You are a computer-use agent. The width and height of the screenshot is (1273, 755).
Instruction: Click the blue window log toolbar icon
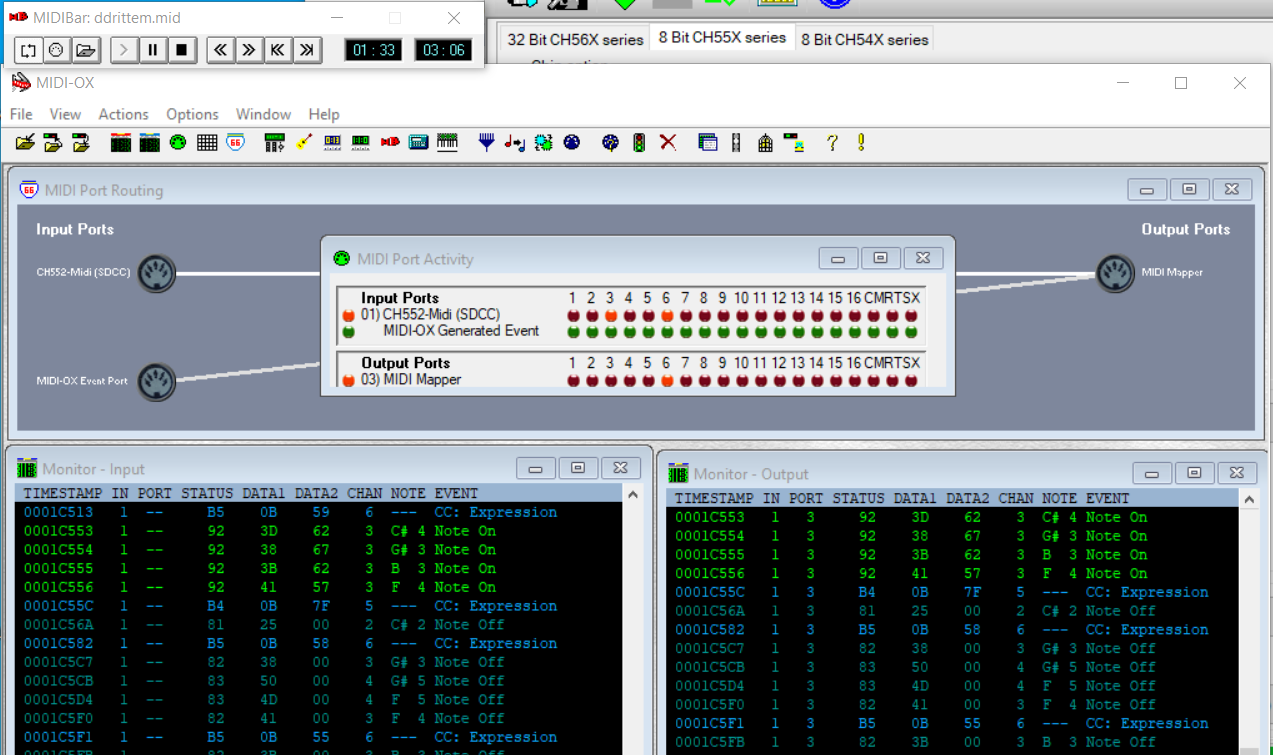pos(708,143)
